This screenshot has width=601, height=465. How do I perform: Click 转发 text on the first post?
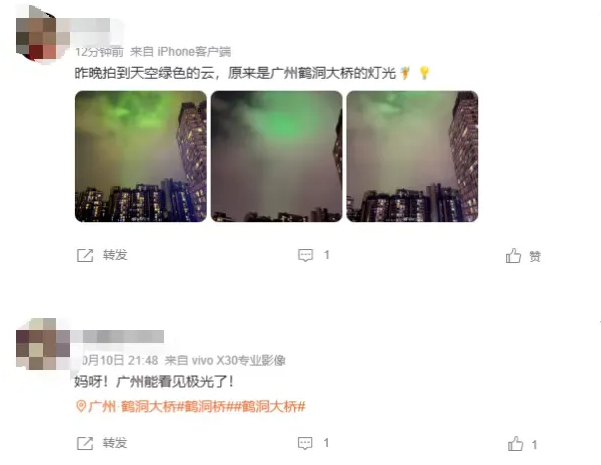coord(115,255)
